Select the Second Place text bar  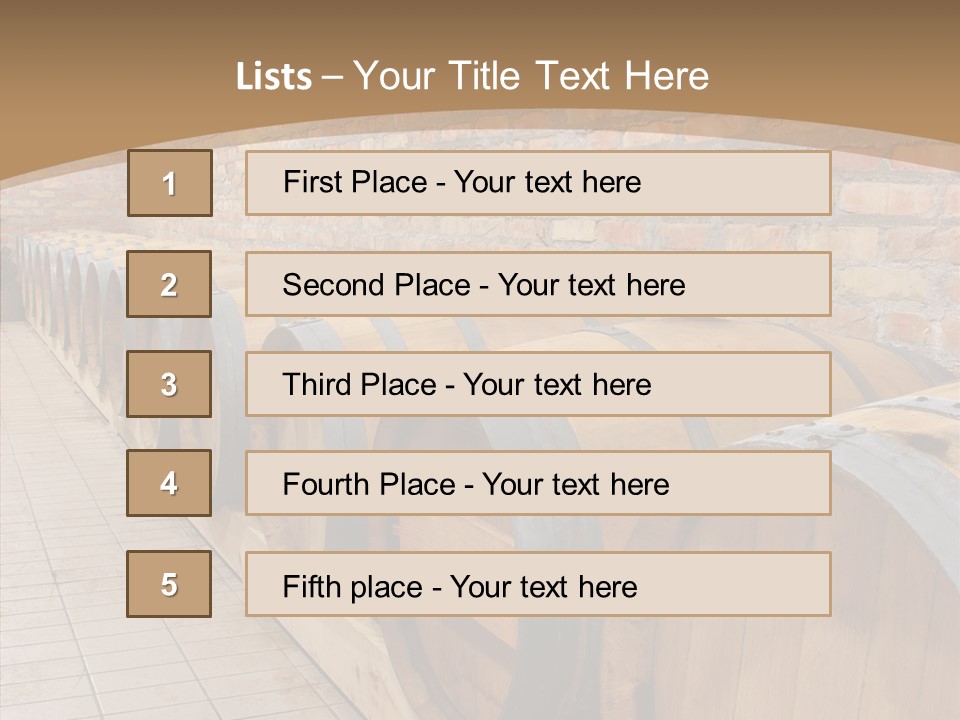click(538, 284)
